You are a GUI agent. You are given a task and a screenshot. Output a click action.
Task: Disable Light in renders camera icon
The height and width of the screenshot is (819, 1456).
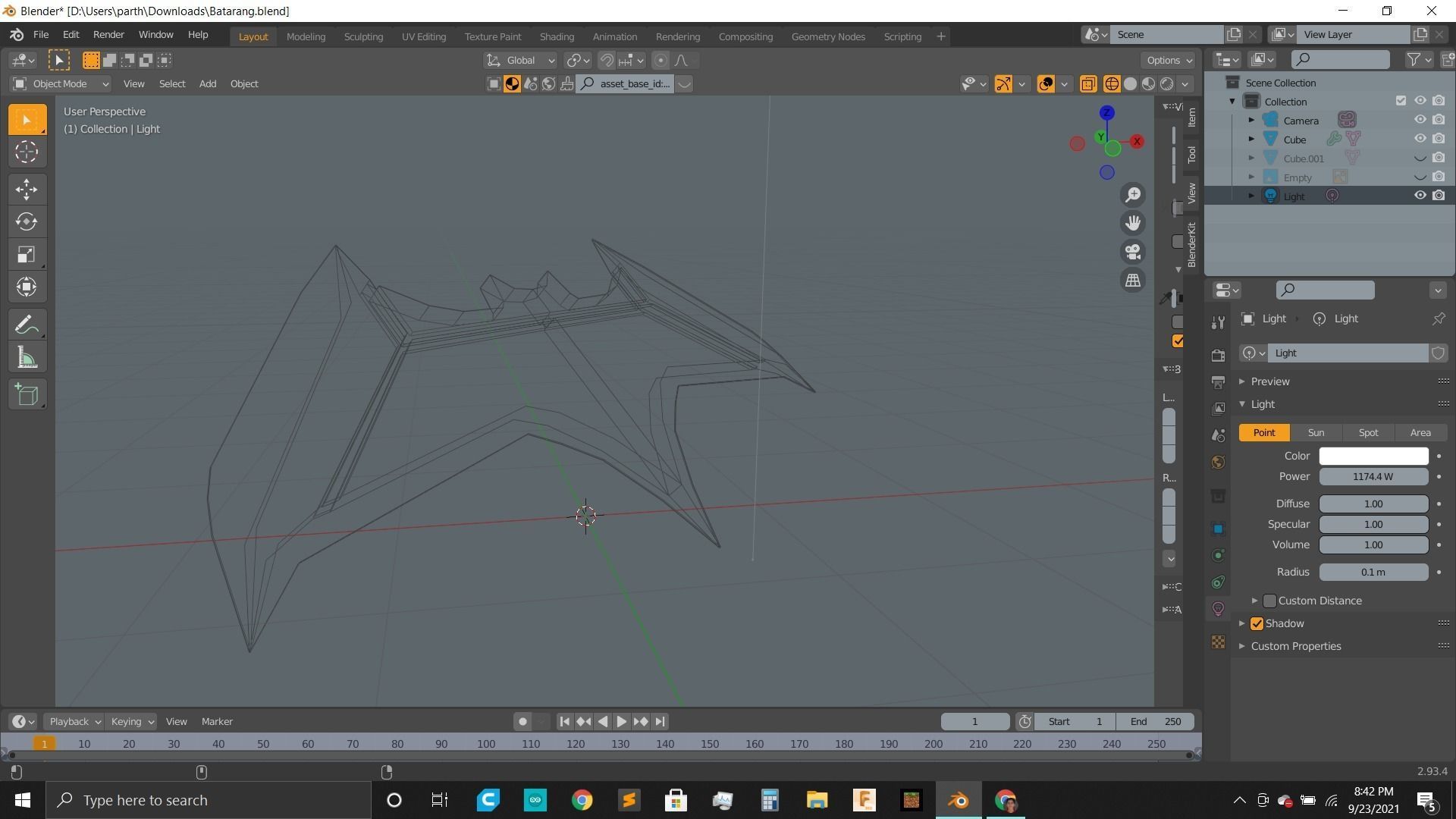[x=1439, y=196]
